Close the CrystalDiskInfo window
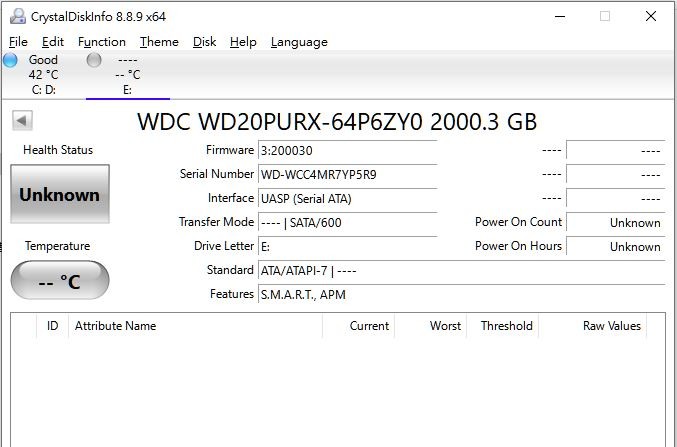This screenshot has height=447, width=677. coord(651,16)
